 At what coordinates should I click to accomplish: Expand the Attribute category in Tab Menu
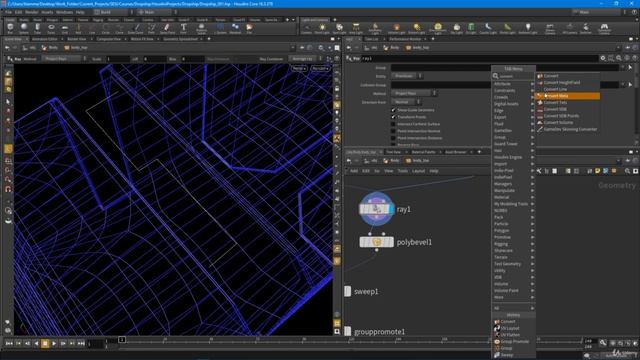[513, 84]
